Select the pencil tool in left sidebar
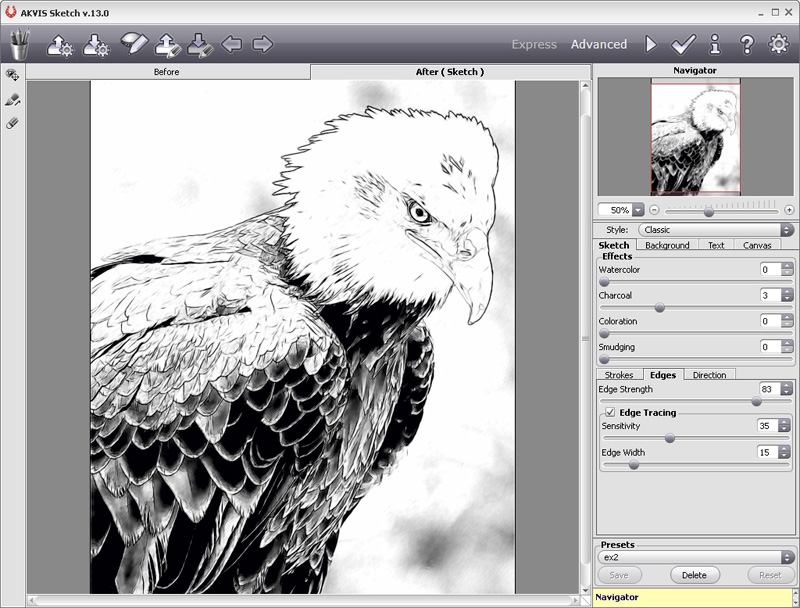The height and width of the screenshot is (608, 800). coord(12,100)
